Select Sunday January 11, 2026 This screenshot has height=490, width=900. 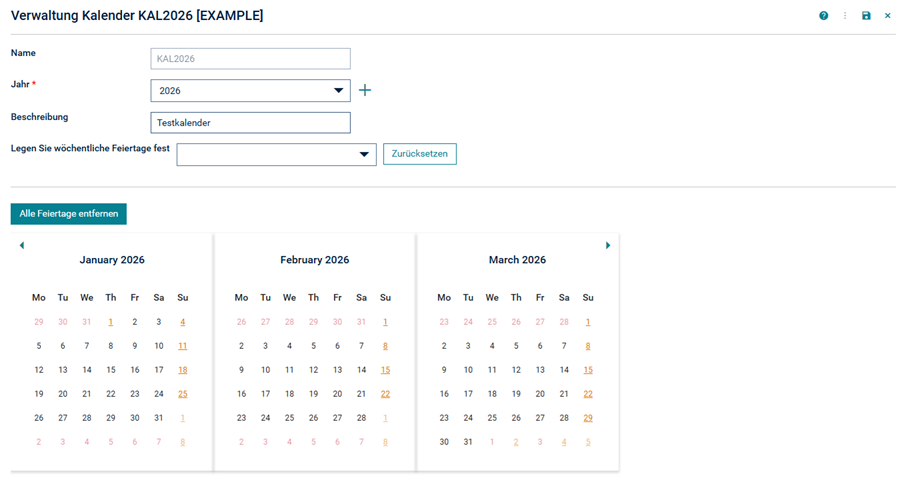183,346
